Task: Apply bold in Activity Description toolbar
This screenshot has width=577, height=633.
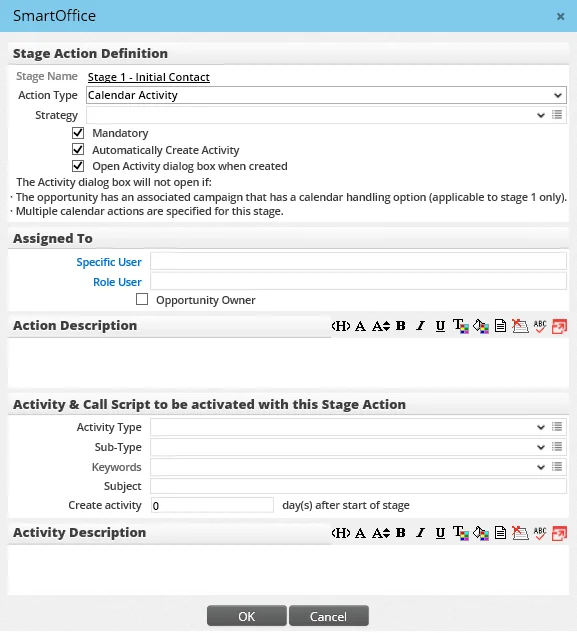Action: pos(401,533)
